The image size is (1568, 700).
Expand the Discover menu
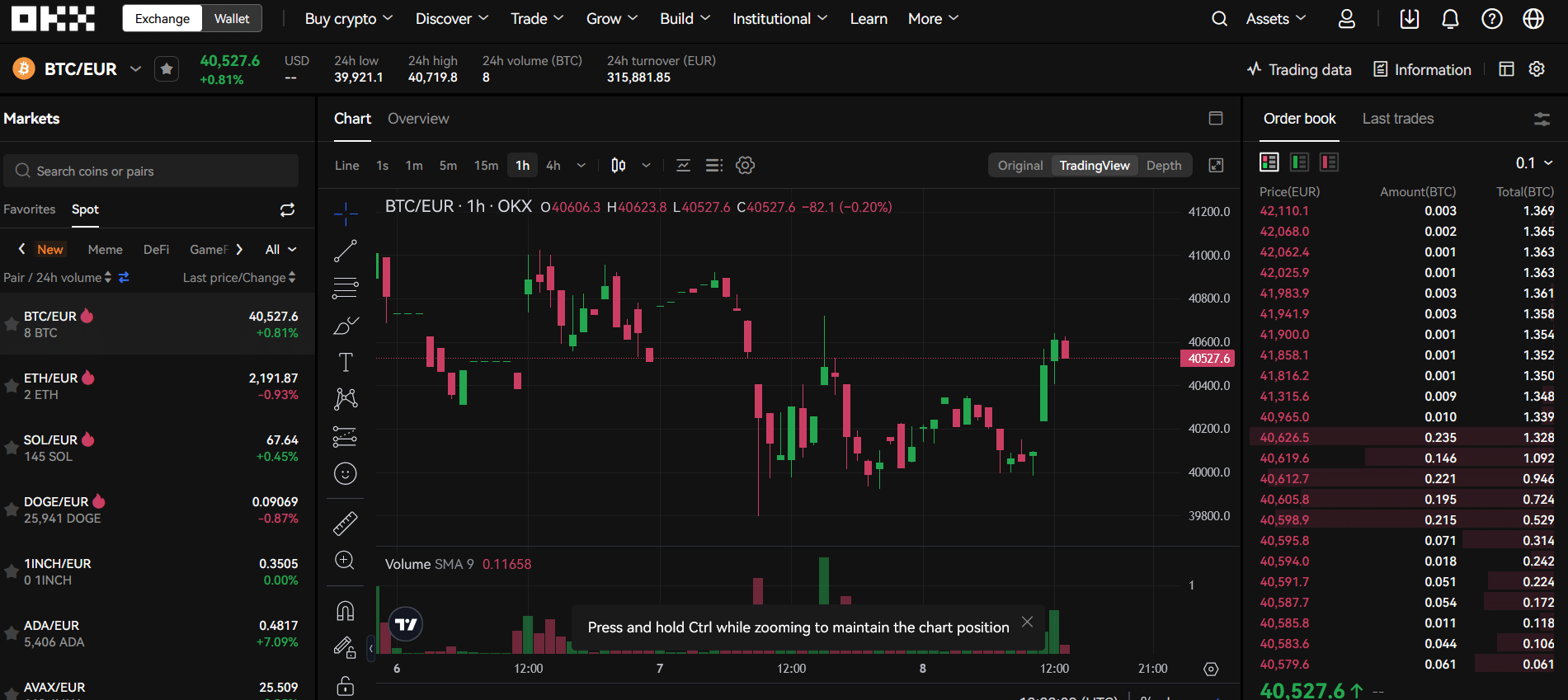coord(452,18)
